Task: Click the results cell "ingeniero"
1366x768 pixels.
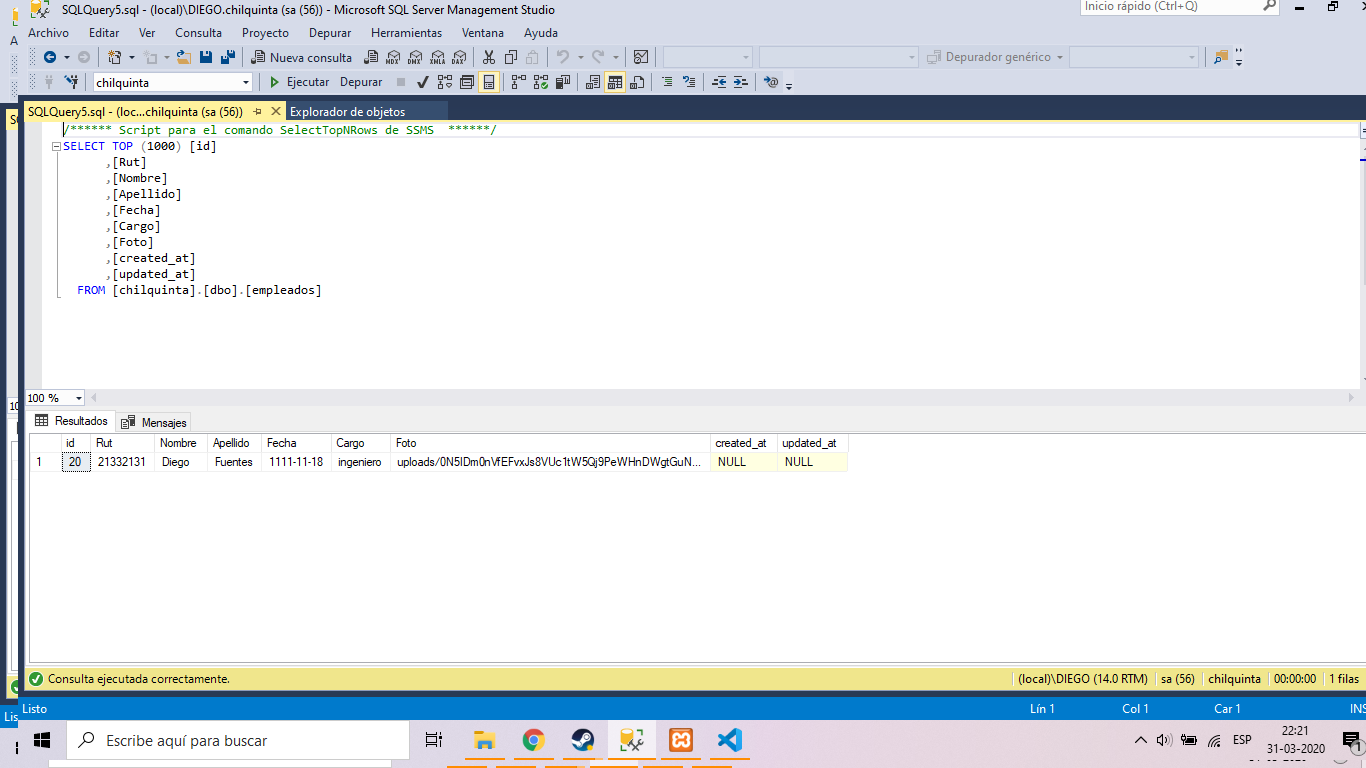Action: pyautogui.click(x=360, y=462)
